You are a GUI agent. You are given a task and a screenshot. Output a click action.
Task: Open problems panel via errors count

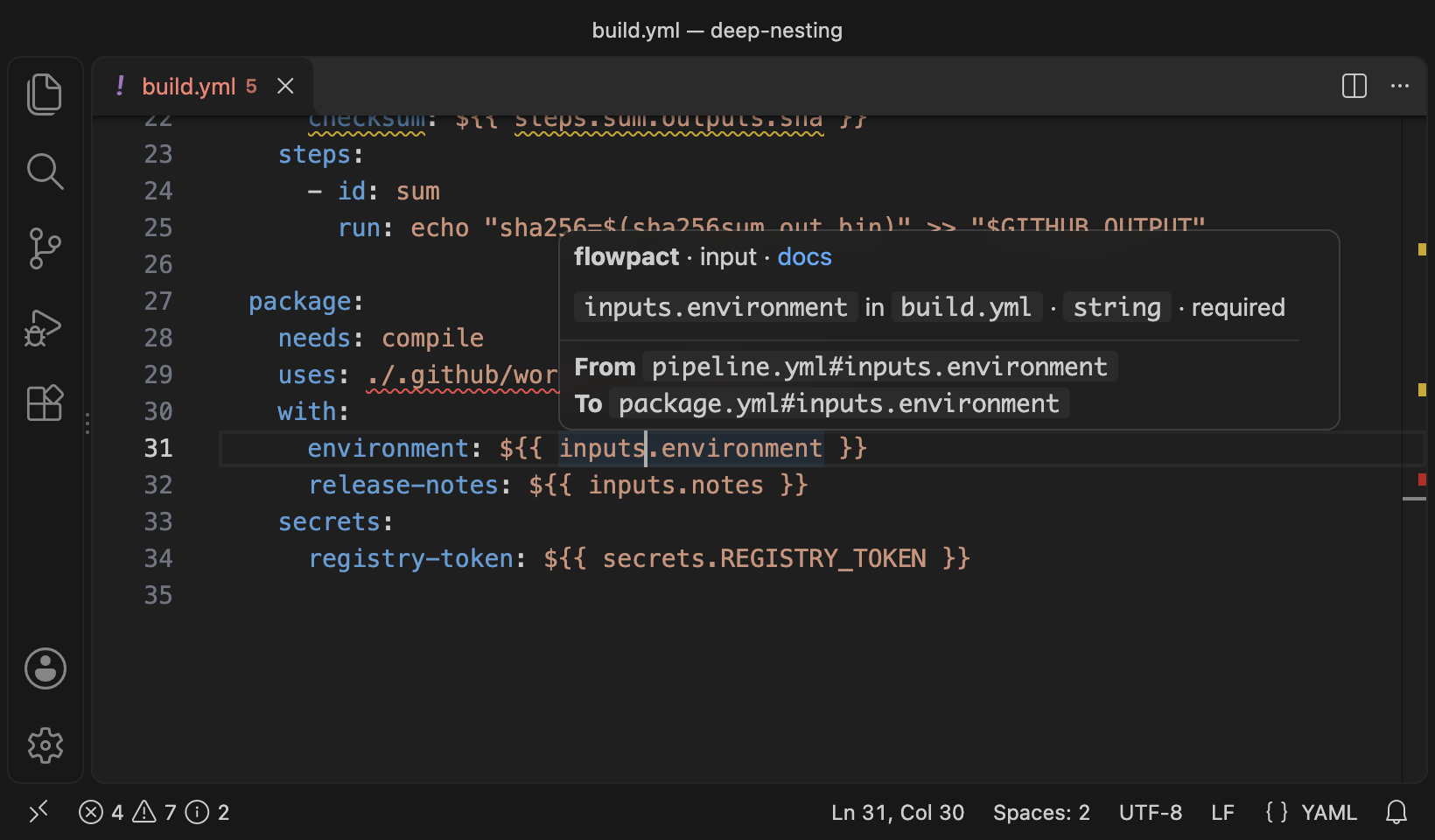[x=101, y=812]
